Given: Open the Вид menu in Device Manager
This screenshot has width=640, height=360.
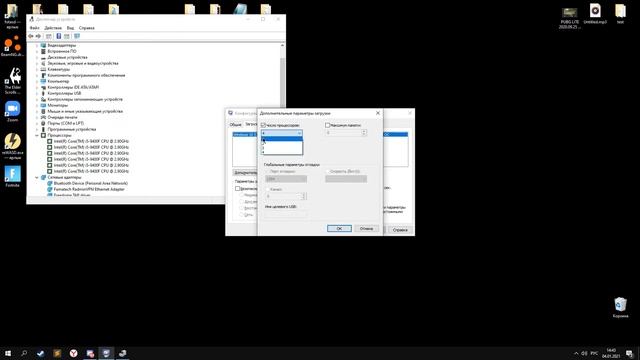Looking at the screenshot, I should 70,28.
